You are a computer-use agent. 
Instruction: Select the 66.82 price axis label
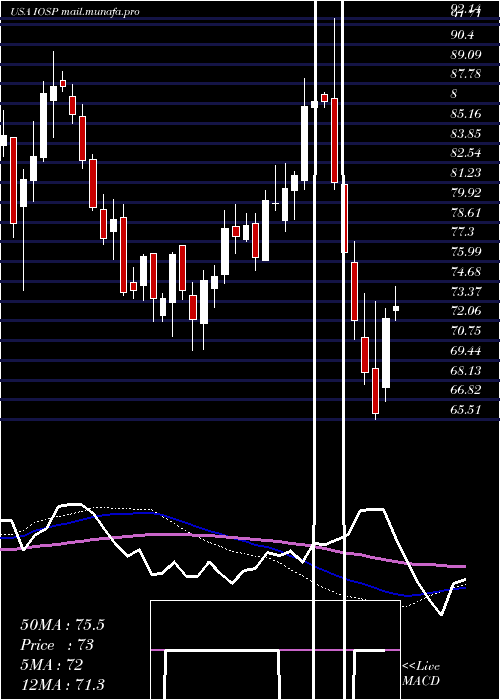(466, 390)
